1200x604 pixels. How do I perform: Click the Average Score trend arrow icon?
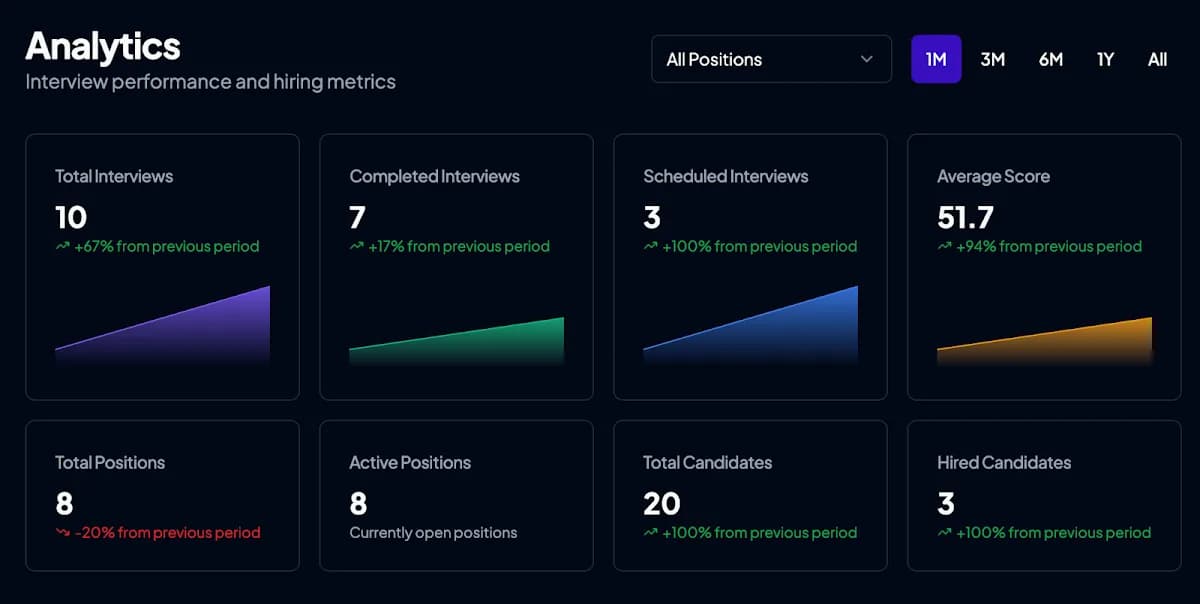pos(944,246)
